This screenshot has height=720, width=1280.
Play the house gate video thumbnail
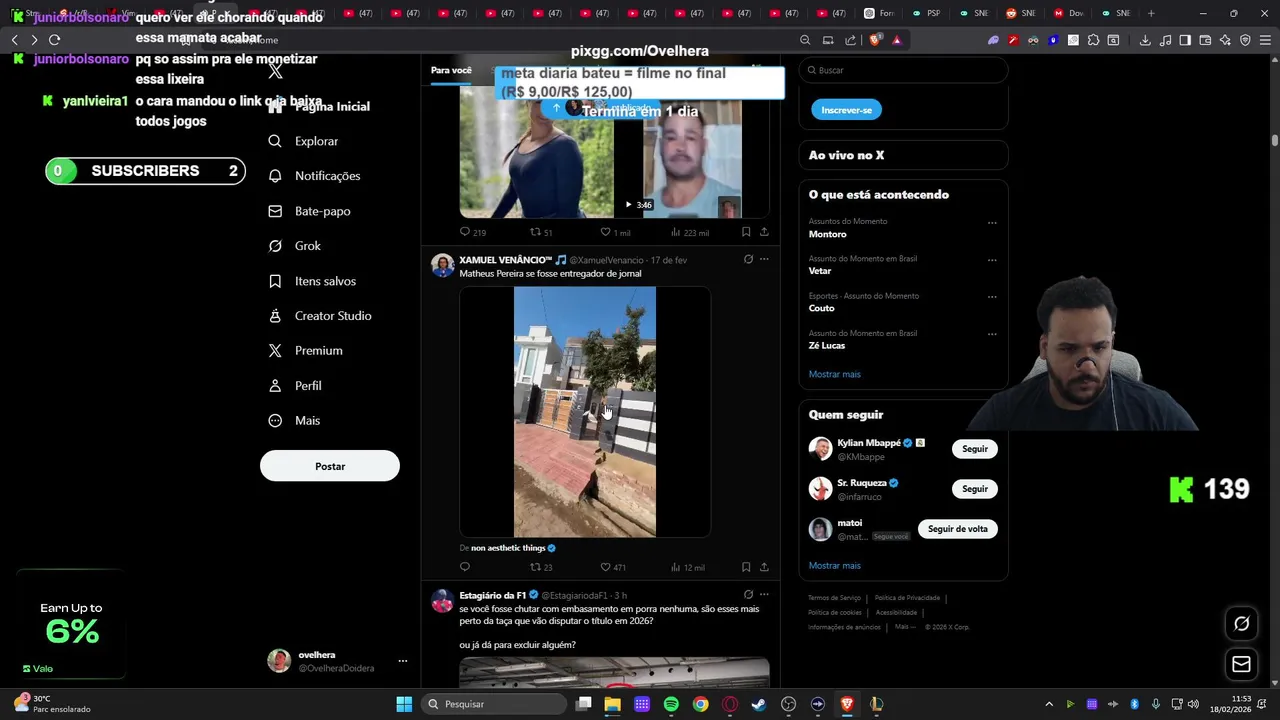point(585,412)
